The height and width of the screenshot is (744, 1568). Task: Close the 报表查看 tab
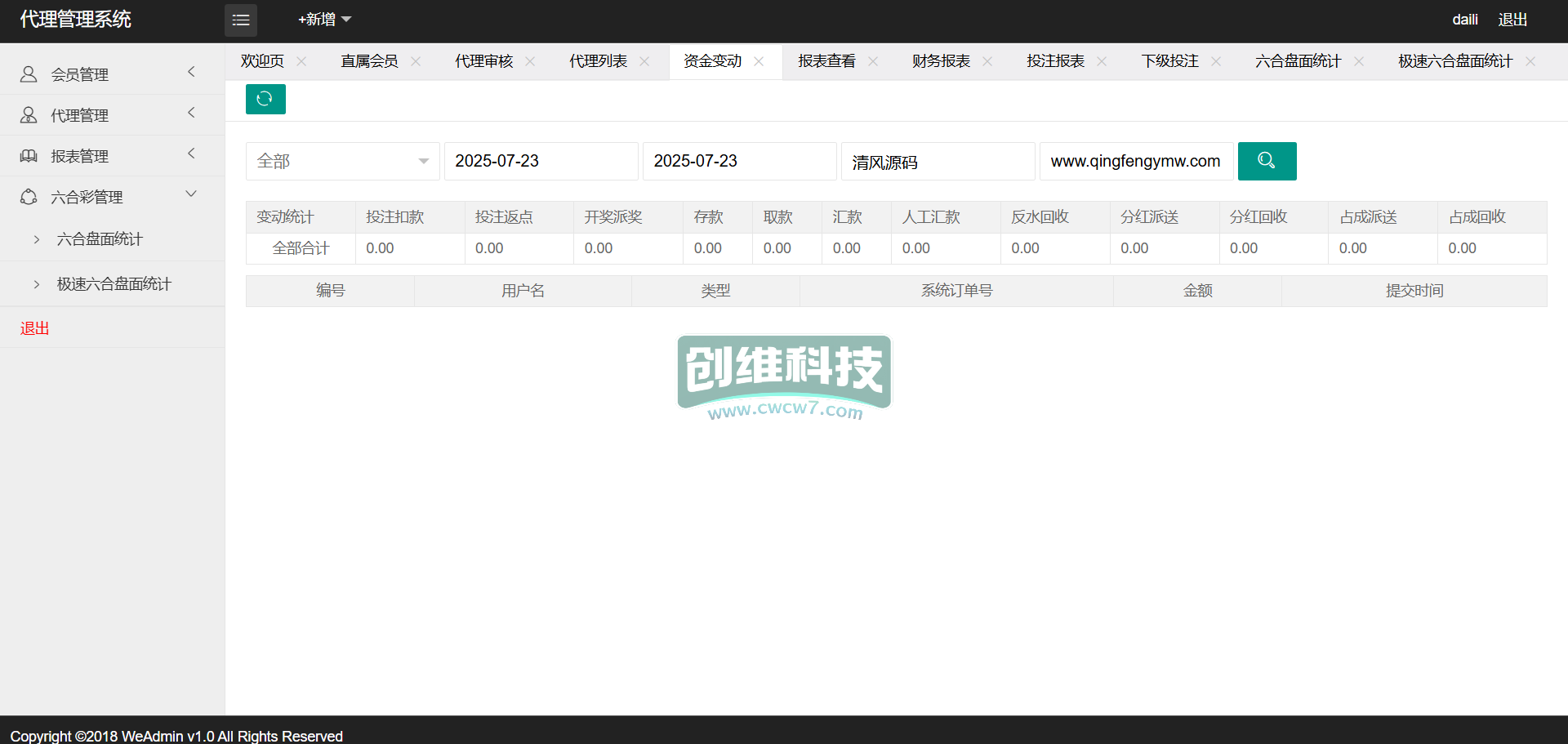click(x=873, y=61)
